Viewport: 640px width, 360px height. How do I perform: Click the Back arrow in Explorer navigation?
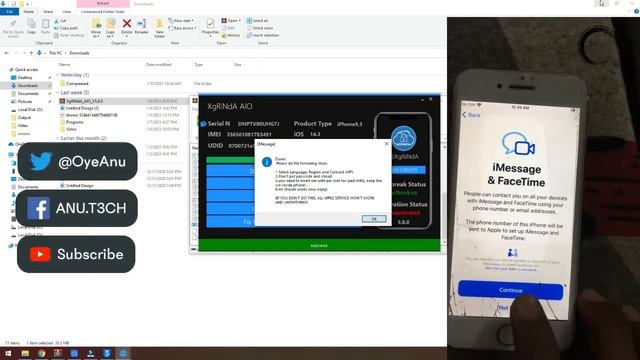tap(7, 53)
